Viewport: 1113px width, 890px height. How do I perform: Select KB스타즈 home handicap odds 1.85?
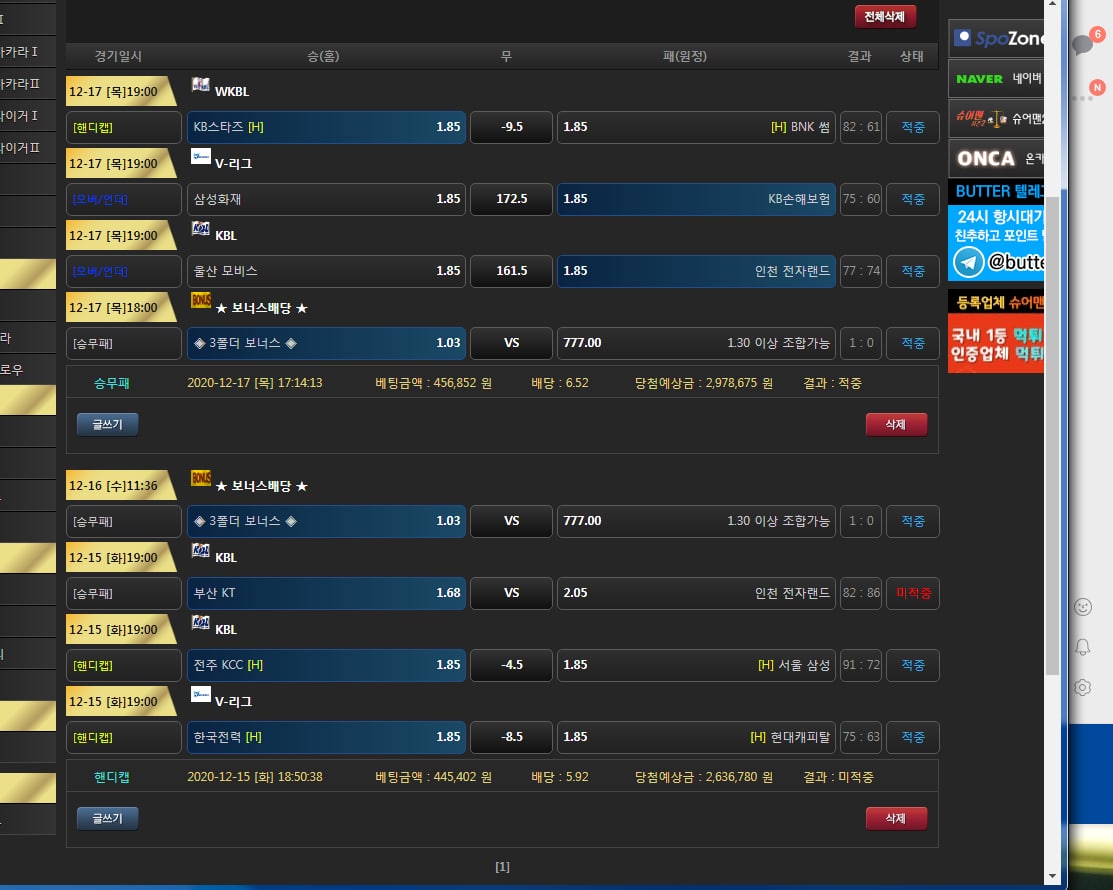click(x=326, y=127)
